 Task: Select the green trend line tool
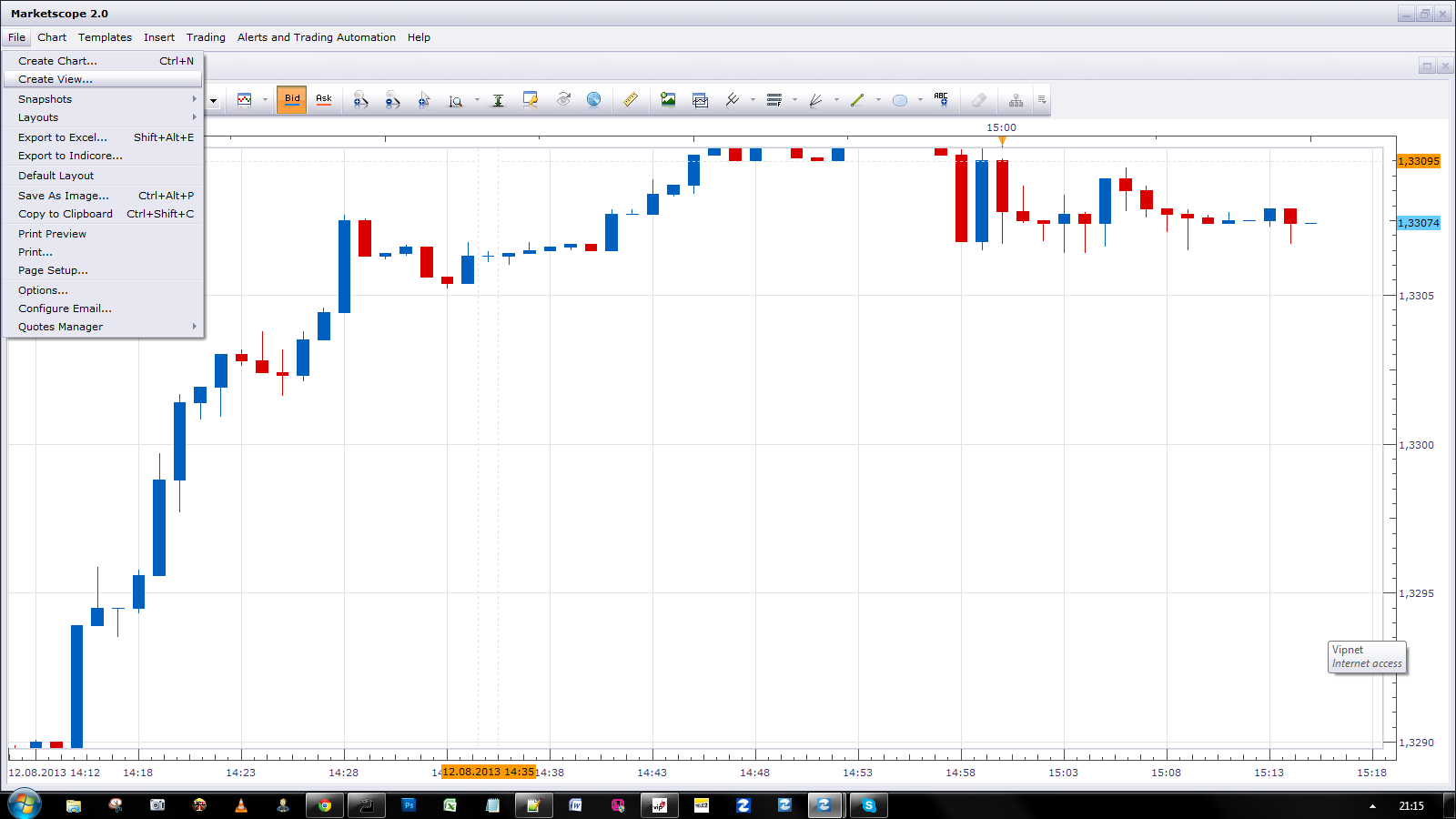(857, 100)
